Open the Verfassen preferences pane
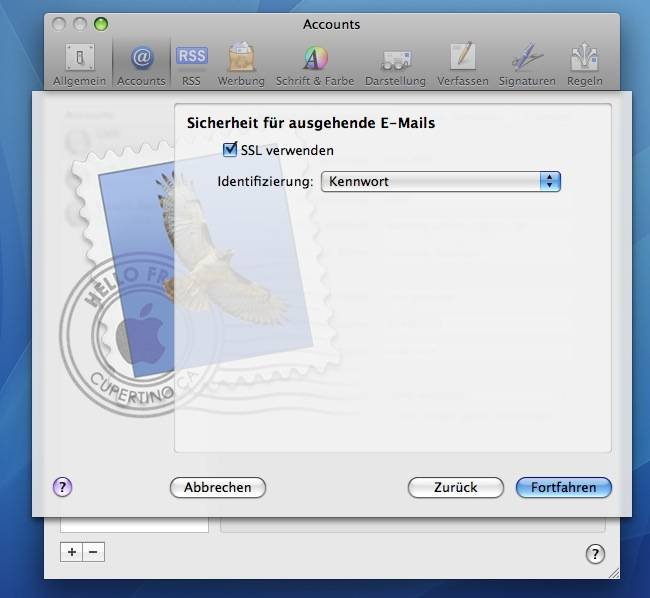The height and width of the screenshot is (598, 650). [x=461, y=64]
